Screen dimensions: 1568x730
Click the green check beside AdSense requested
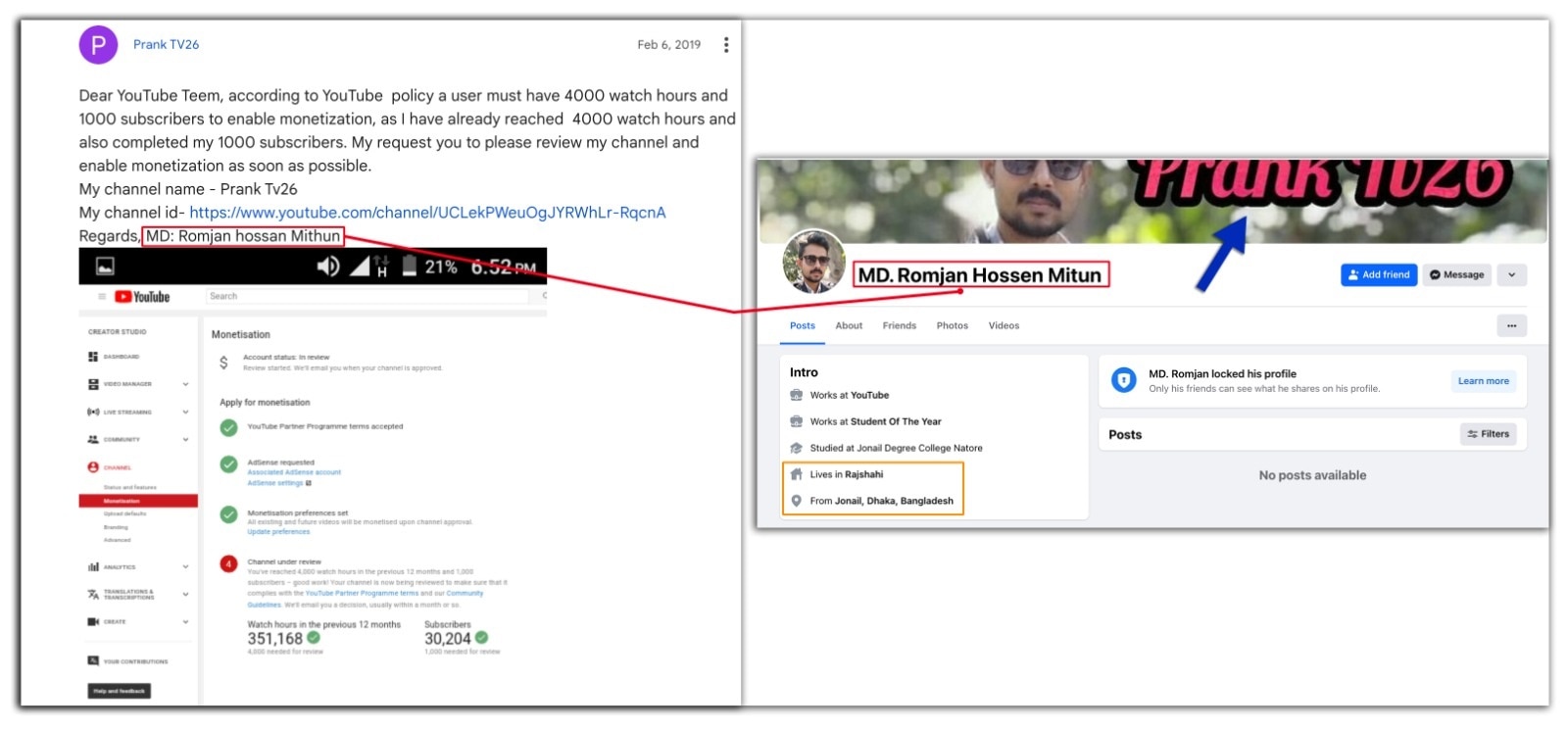228,464
